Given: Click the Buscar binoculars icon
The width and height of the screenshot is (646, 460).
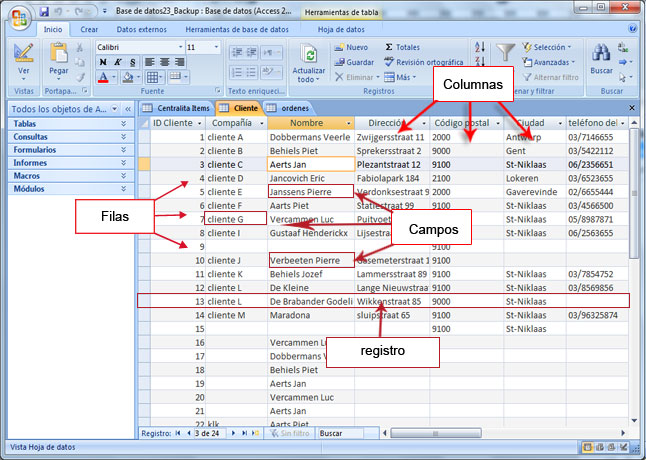Looking at the screenshot, I should [601, 54].
